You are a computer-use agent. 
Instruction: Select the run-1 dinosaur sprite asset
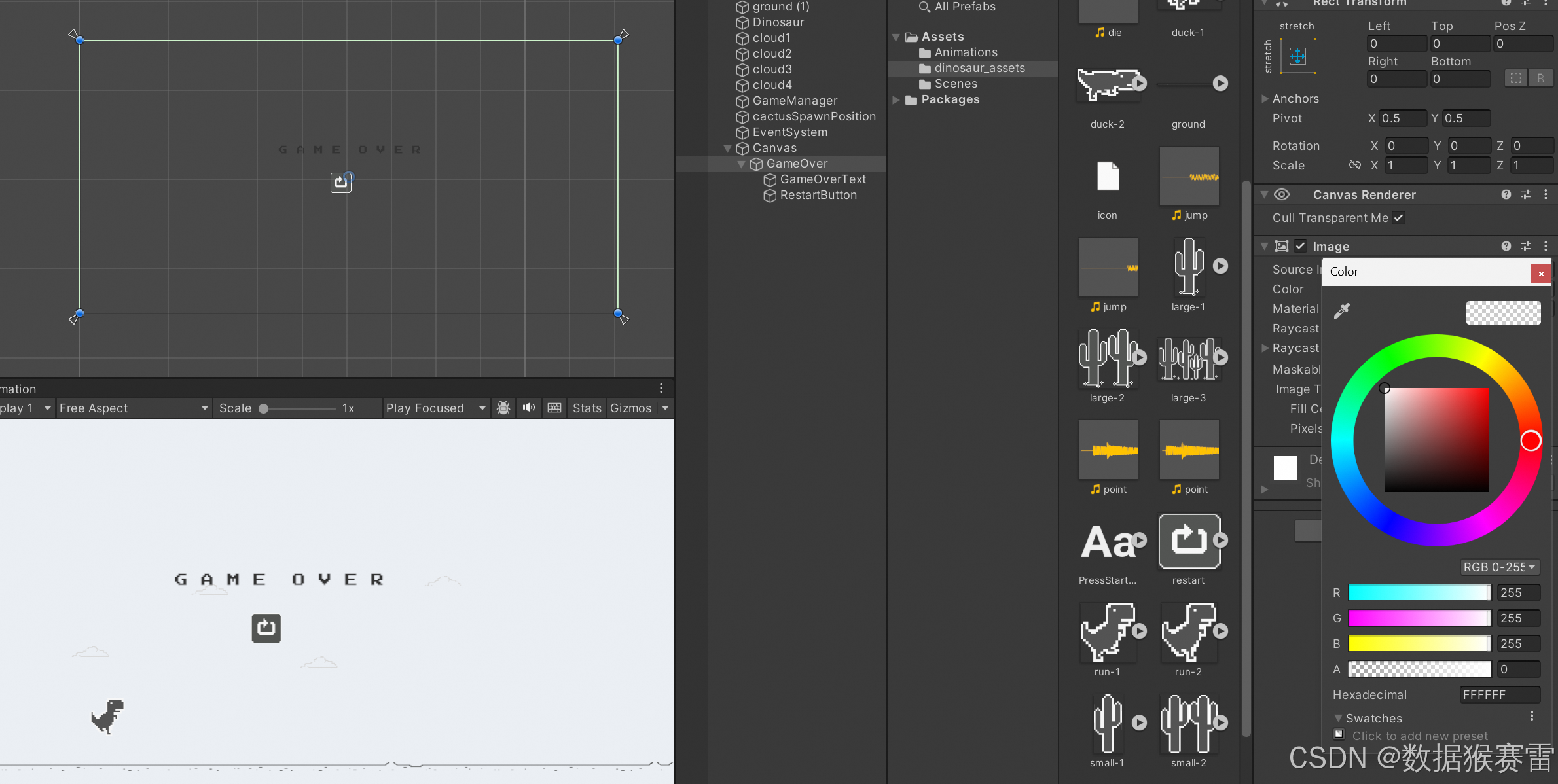coord(1108,633)
